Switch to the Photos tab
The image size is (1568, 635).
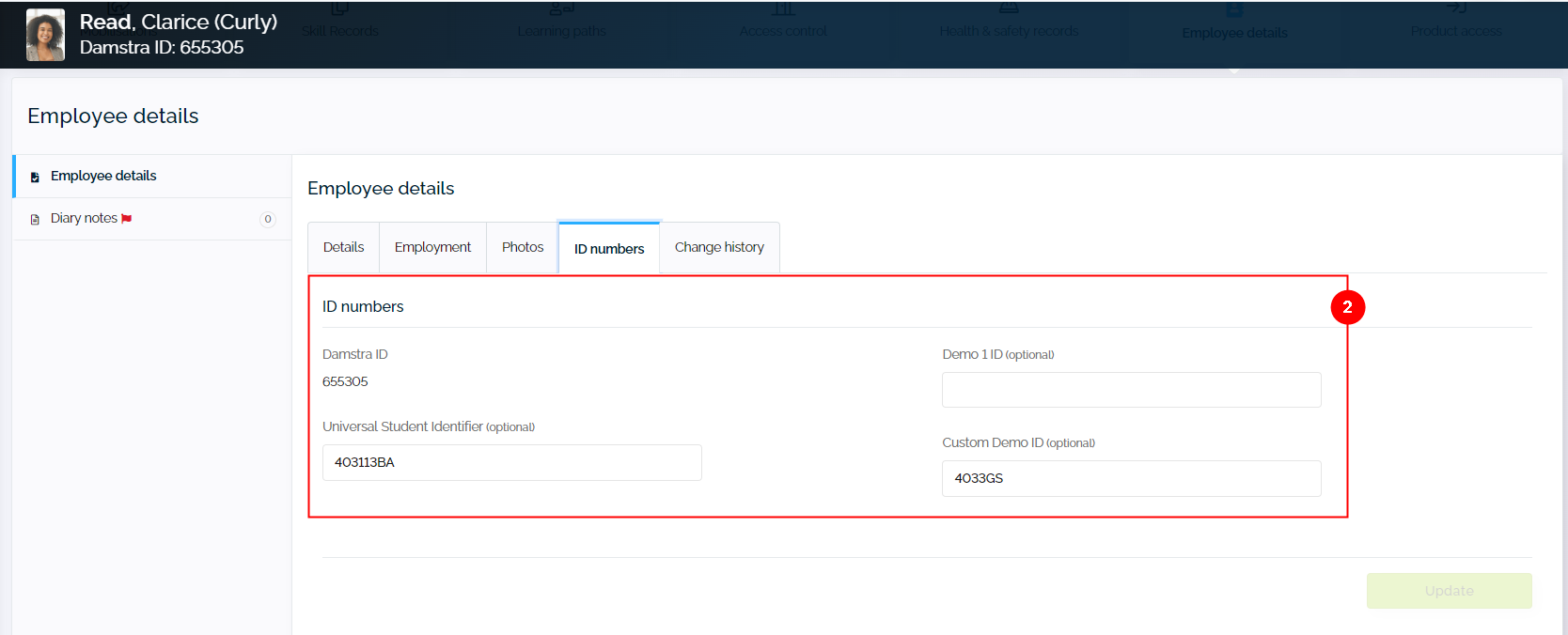(523, 247)
